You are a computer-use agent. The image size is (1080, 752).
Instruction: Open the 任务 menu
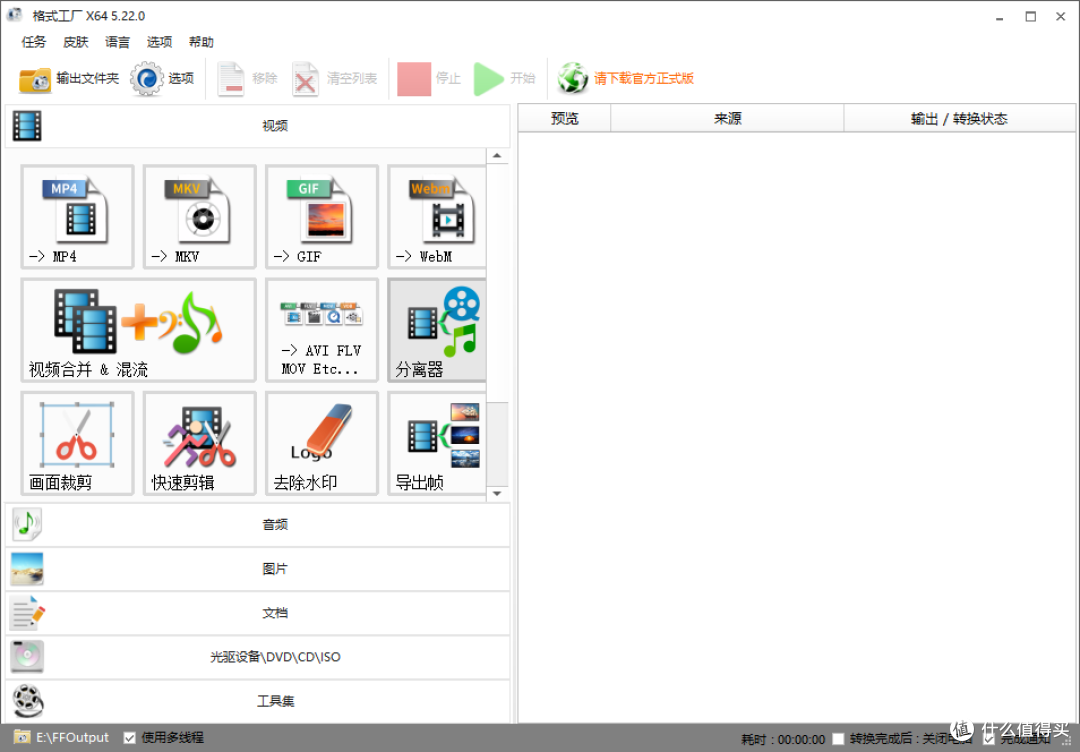(x=34, y=42)
